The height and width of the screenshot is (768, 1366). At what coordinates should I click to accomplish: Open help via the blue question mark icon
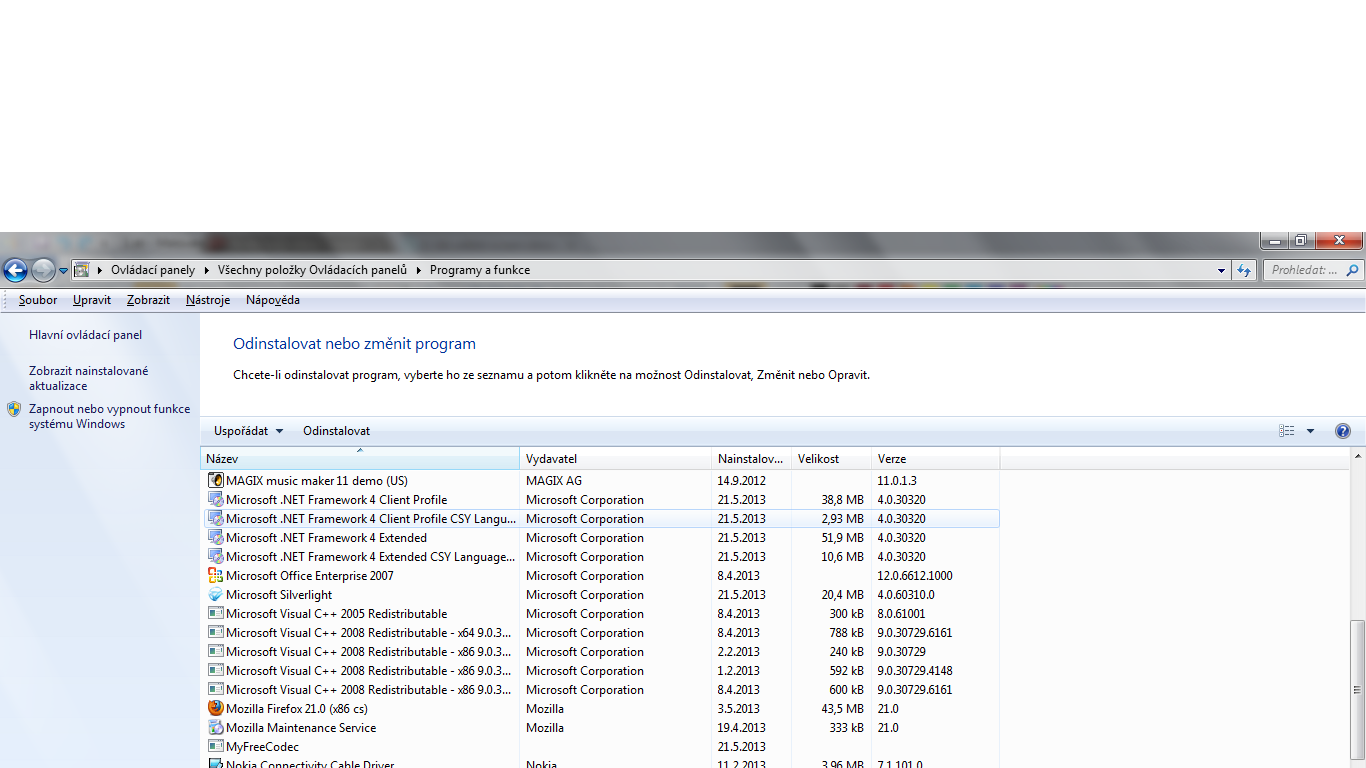1343,431
